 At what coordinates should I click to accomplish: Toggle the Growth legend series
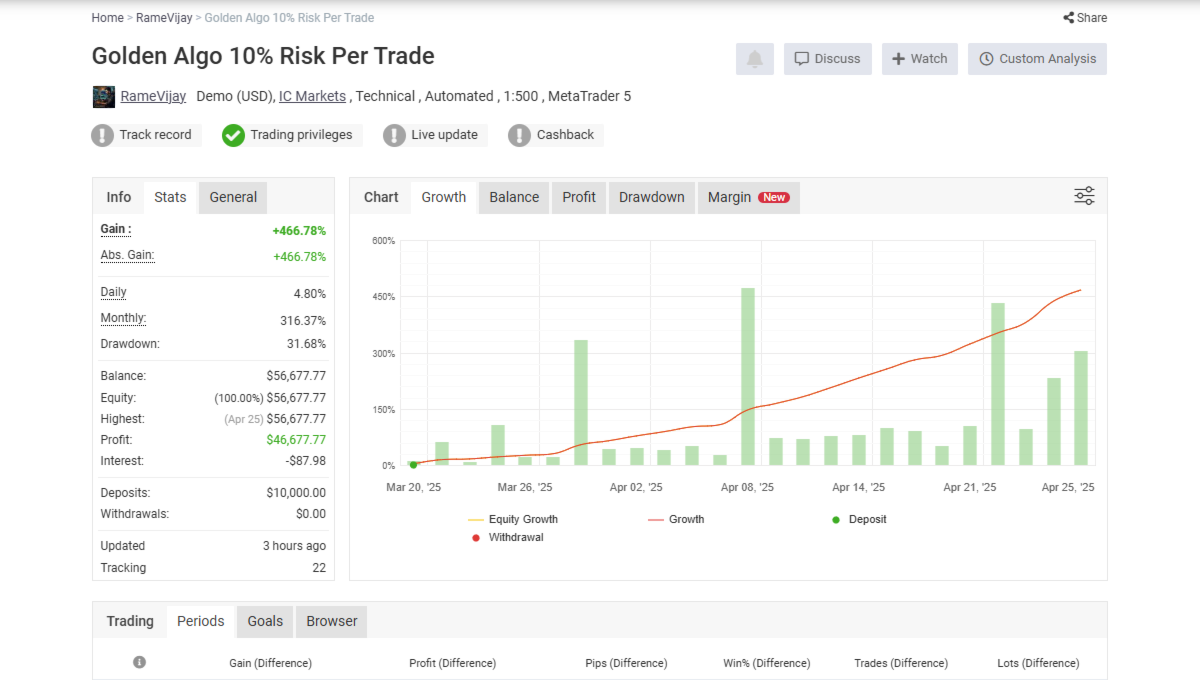(x=676, y=519)
